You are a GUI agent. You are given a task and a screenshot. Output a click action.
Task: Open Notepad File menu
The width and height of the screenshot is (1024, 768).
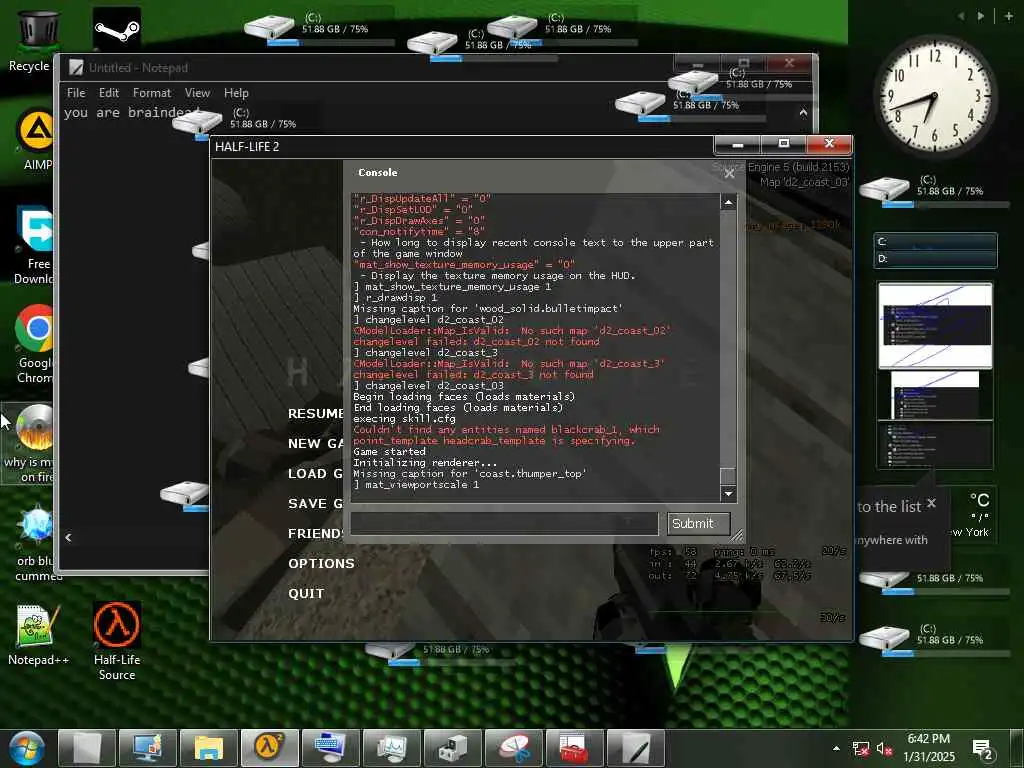point(76,93)
